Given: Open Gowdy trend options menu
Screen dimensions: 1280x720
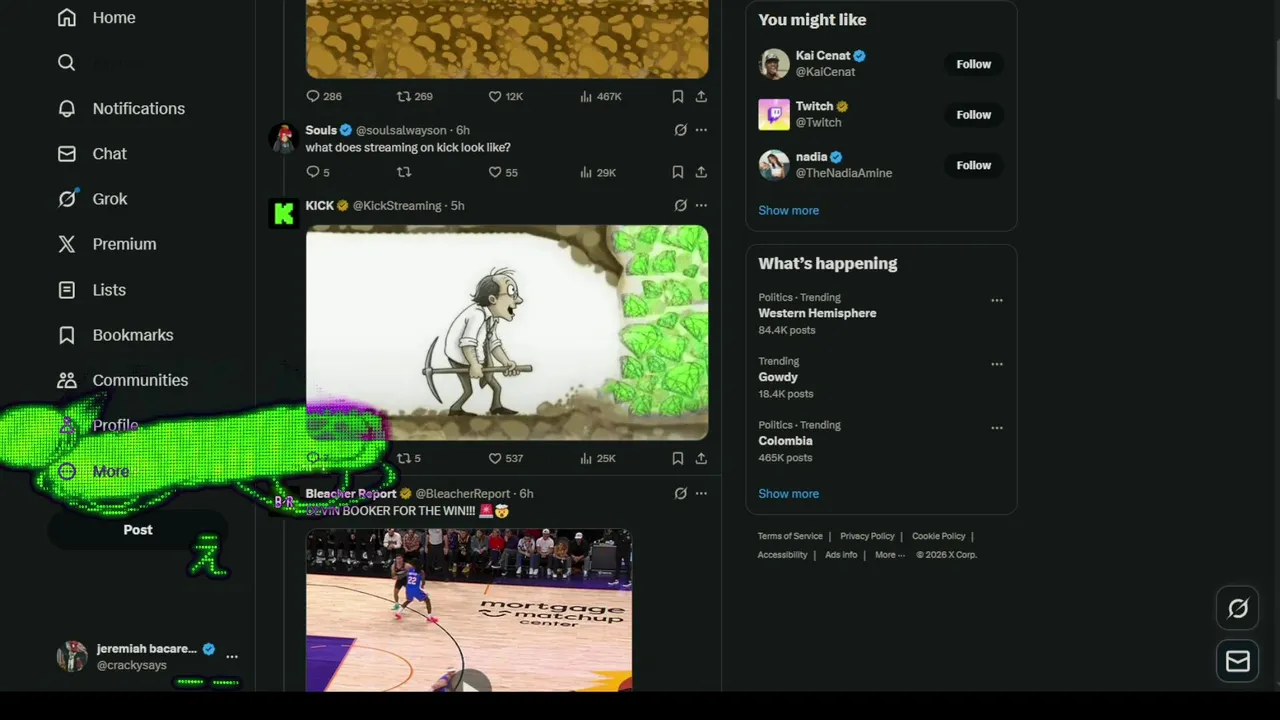Looking at the screenshot, I should [x=997, y=364].
